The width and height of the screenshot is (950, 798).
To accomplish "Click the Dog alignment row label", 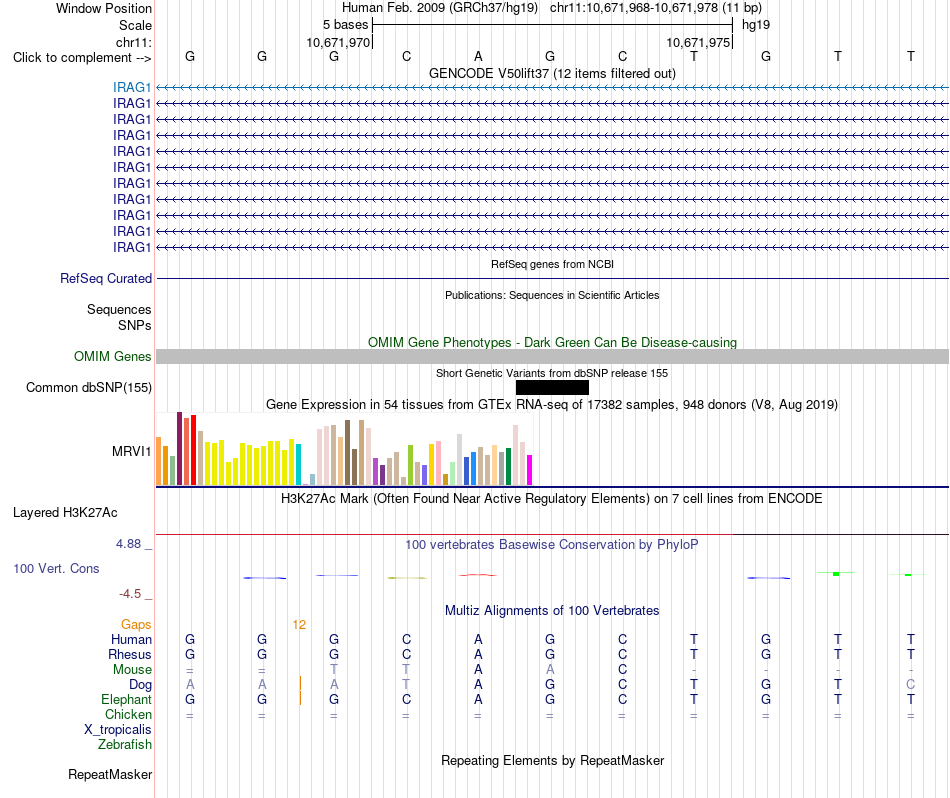I will coord(141,685).
